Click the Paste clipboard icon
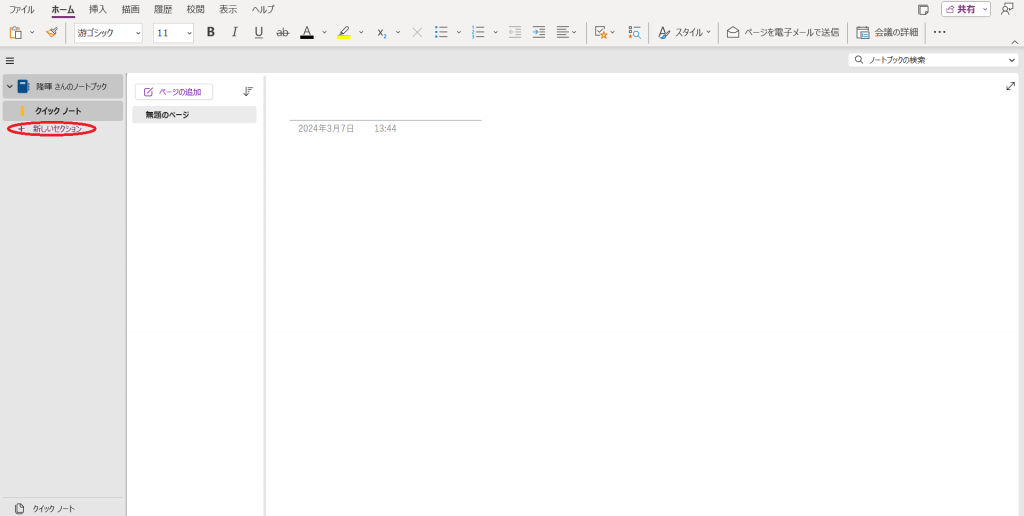1024x516 pixels. (16, 32)
